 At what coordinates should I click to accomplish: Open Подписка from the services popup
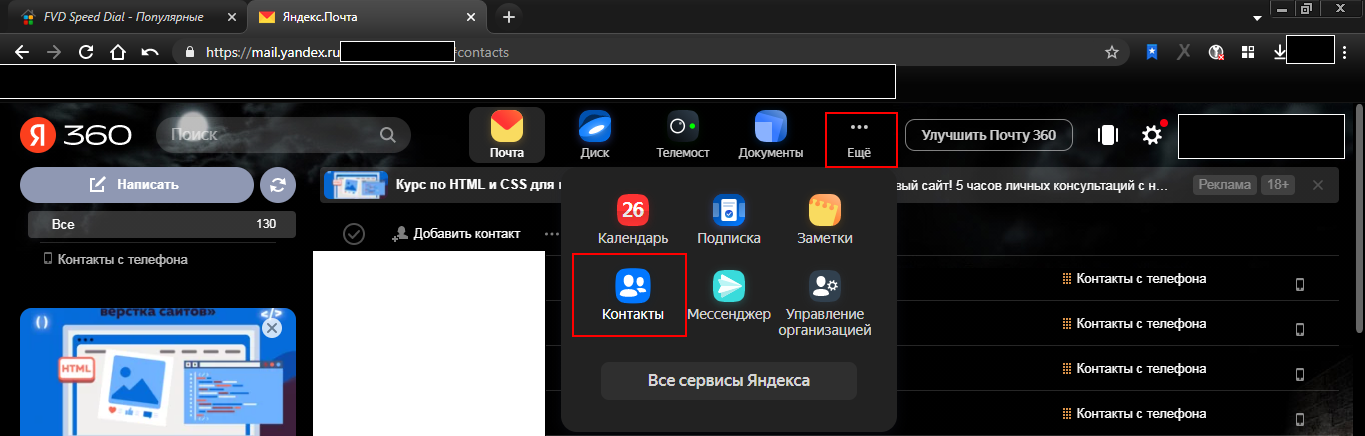(729, 220)
